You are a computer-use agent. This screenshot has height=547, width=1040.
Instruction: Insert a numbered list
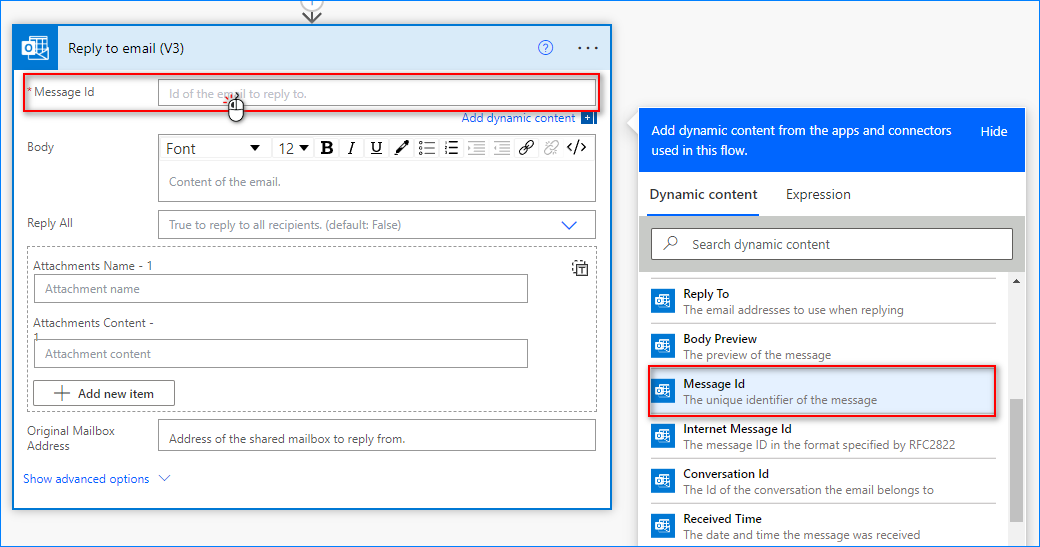[452, 148]
